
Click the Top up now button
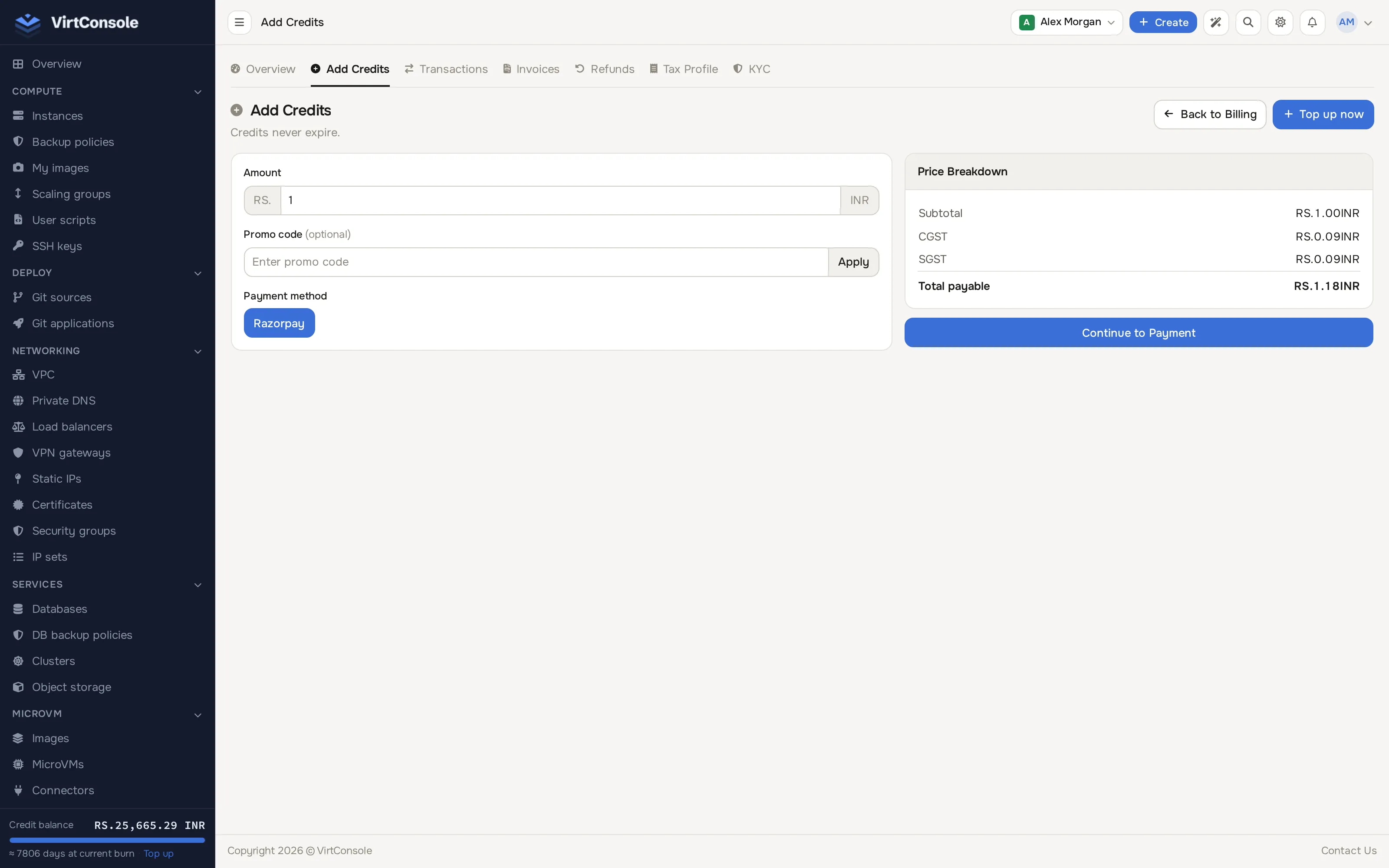(1323, 114)
